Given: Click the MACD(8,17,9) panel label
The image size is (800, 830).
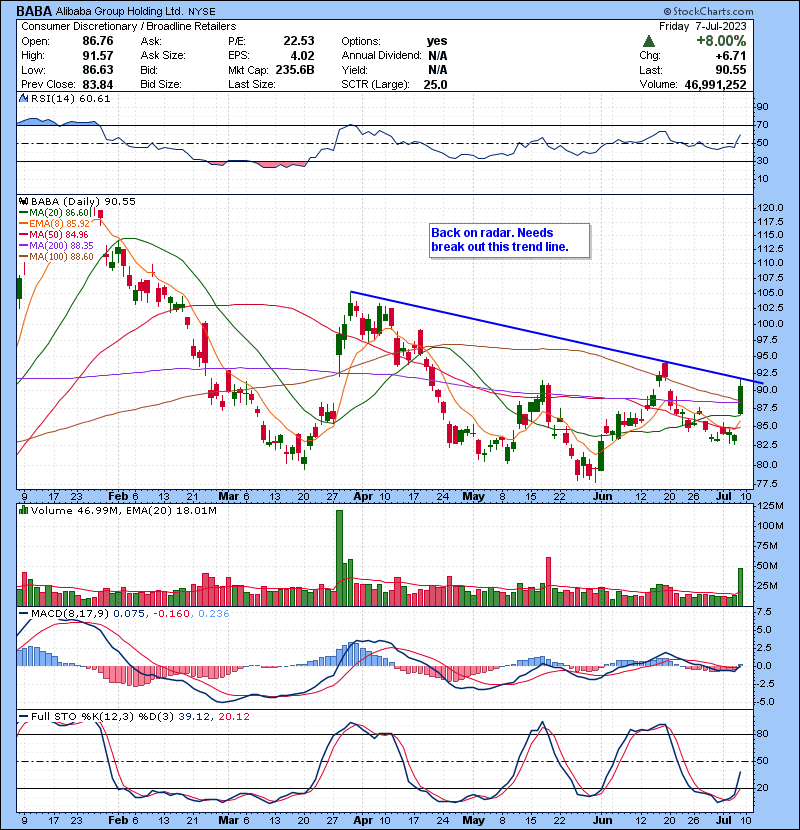Looking at the screenshot, I should 70,614.
